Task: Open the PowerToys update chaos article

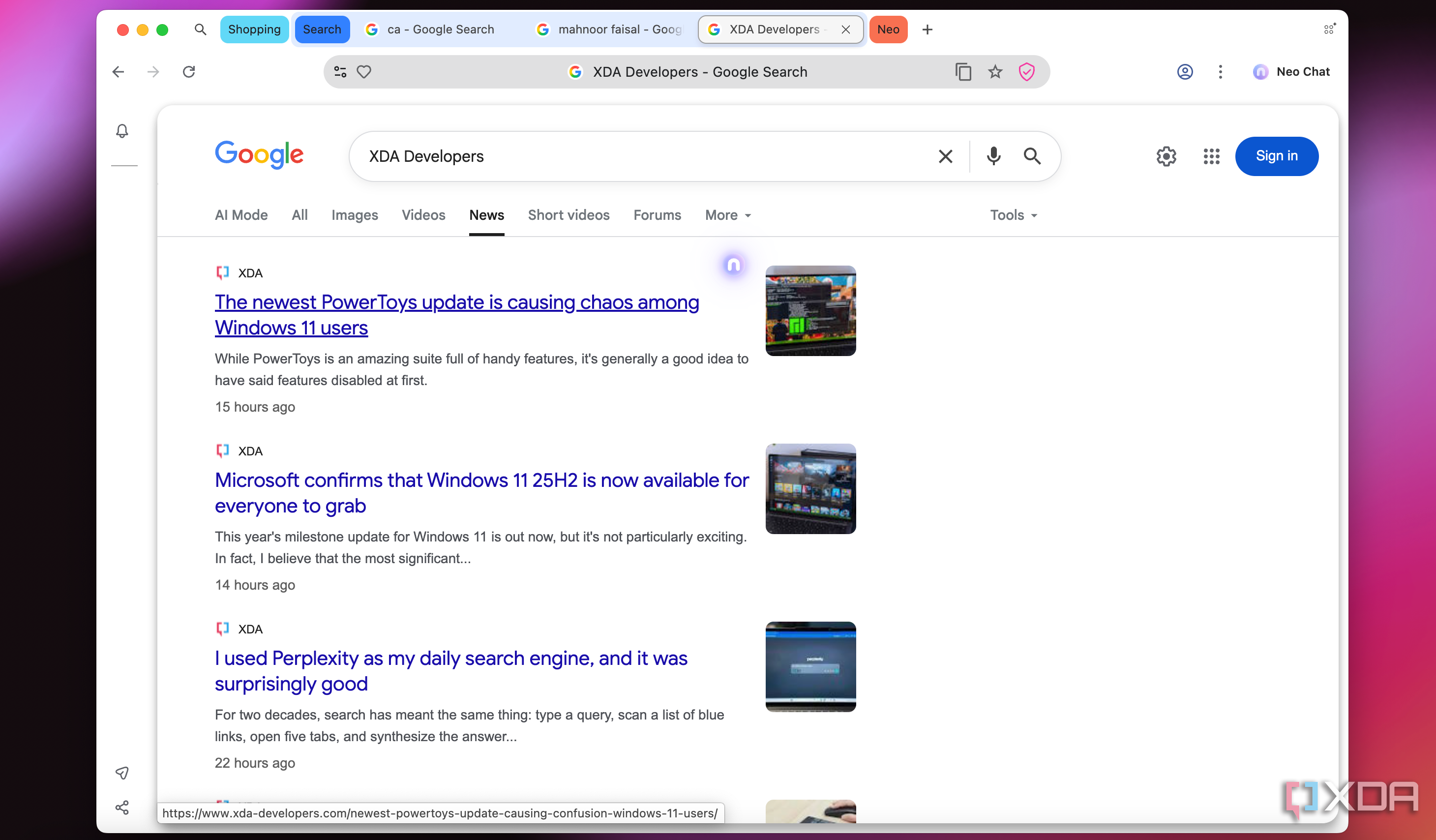Action: 456,315
